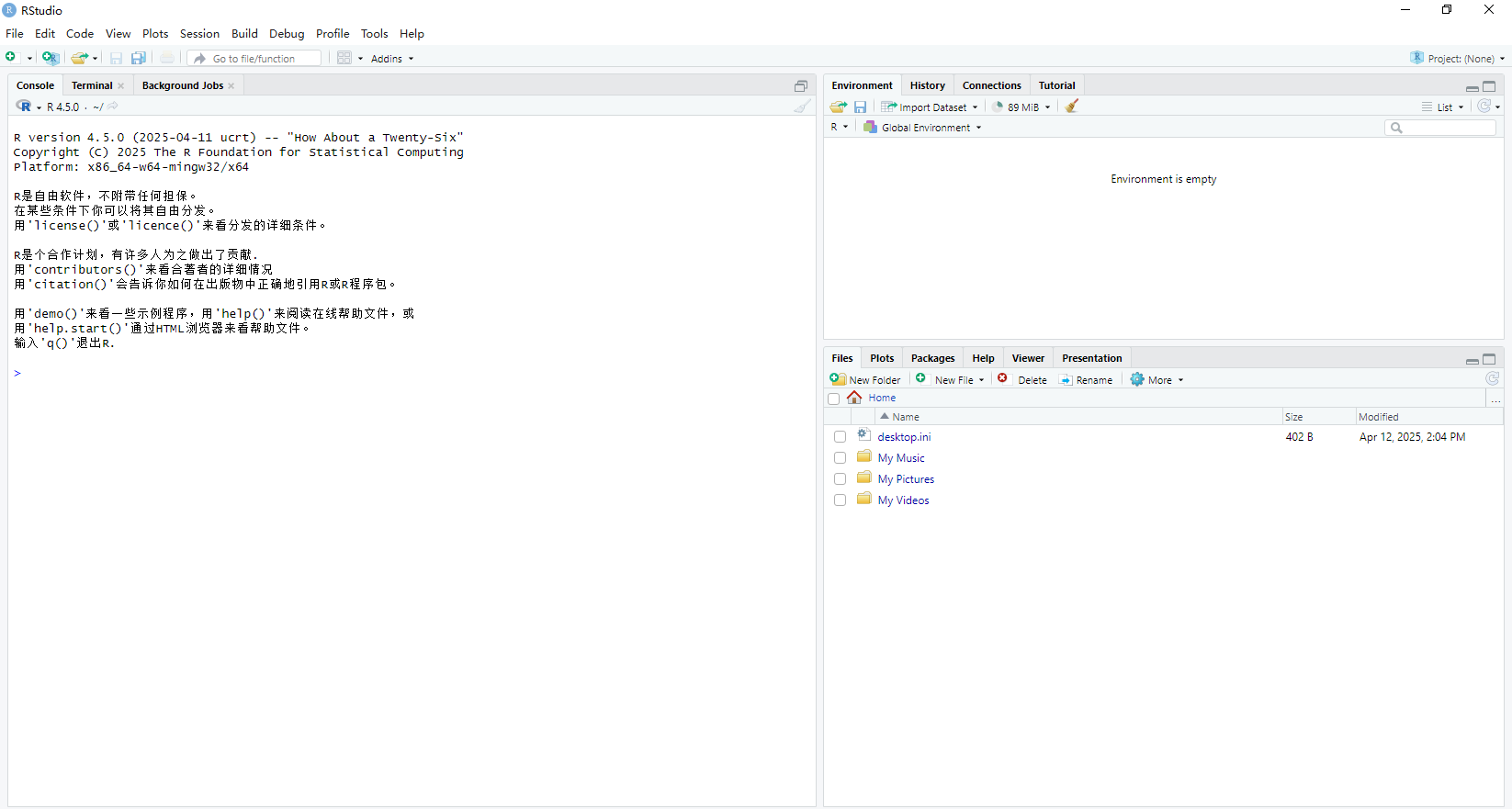Open the Session menu

(199, 34)
